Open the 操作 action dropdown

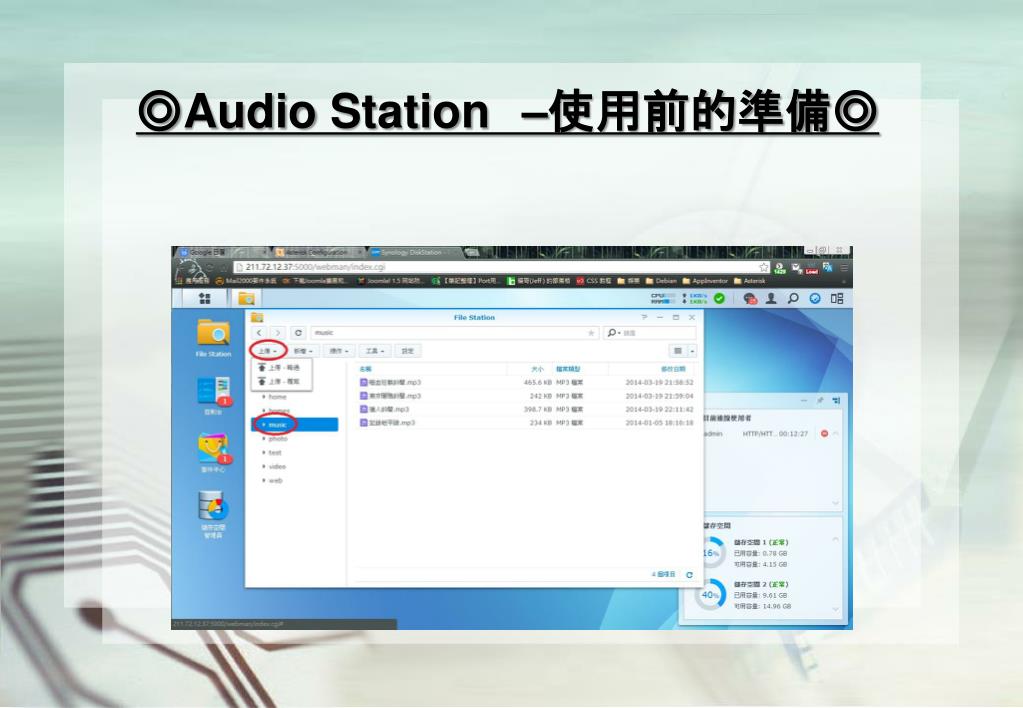[x=338, y=351]
